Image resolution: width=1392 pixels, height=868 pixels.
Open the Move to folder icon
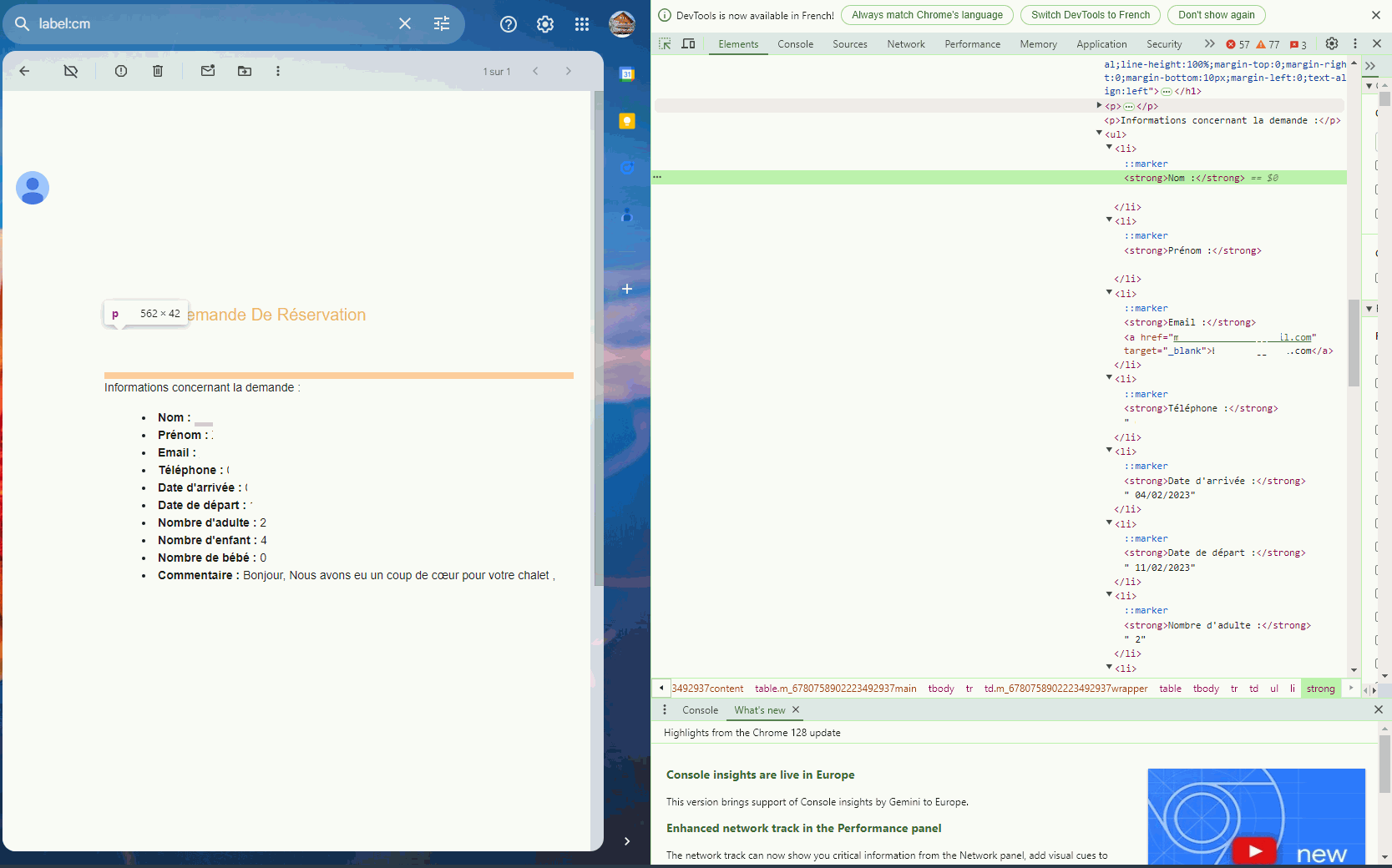(245, 71)
